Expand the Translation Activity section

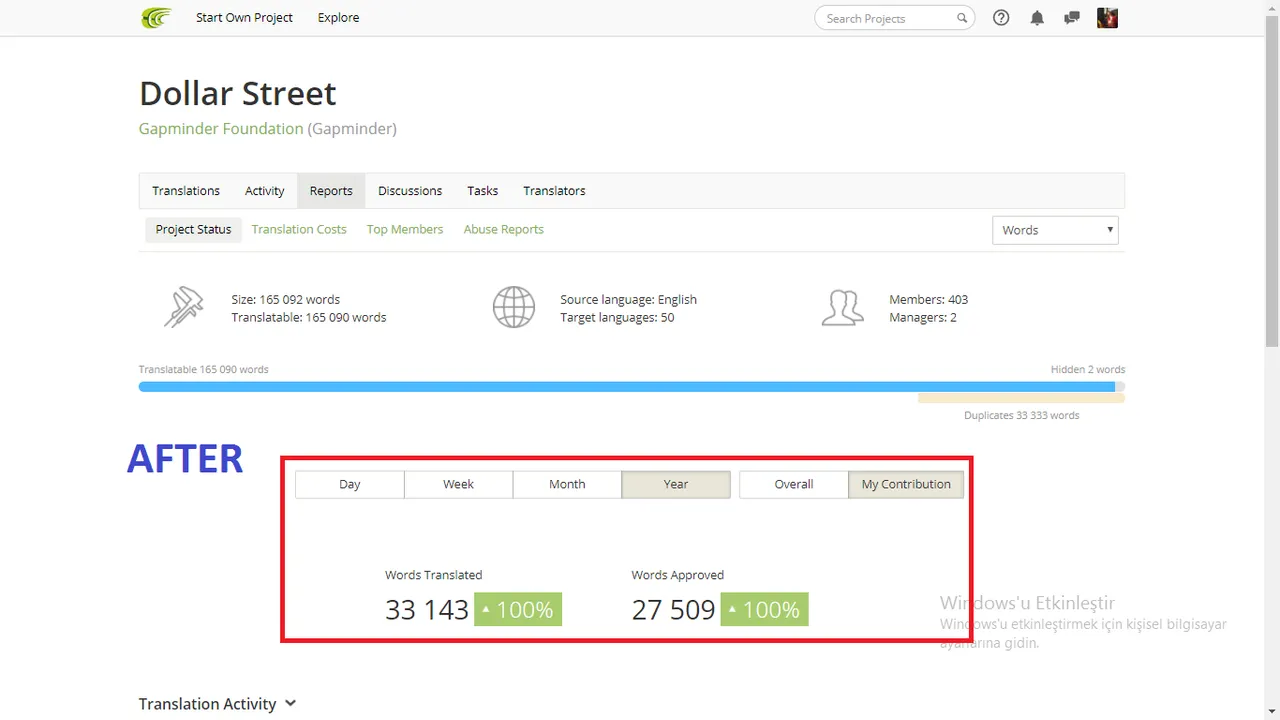(x=218, y=704)
